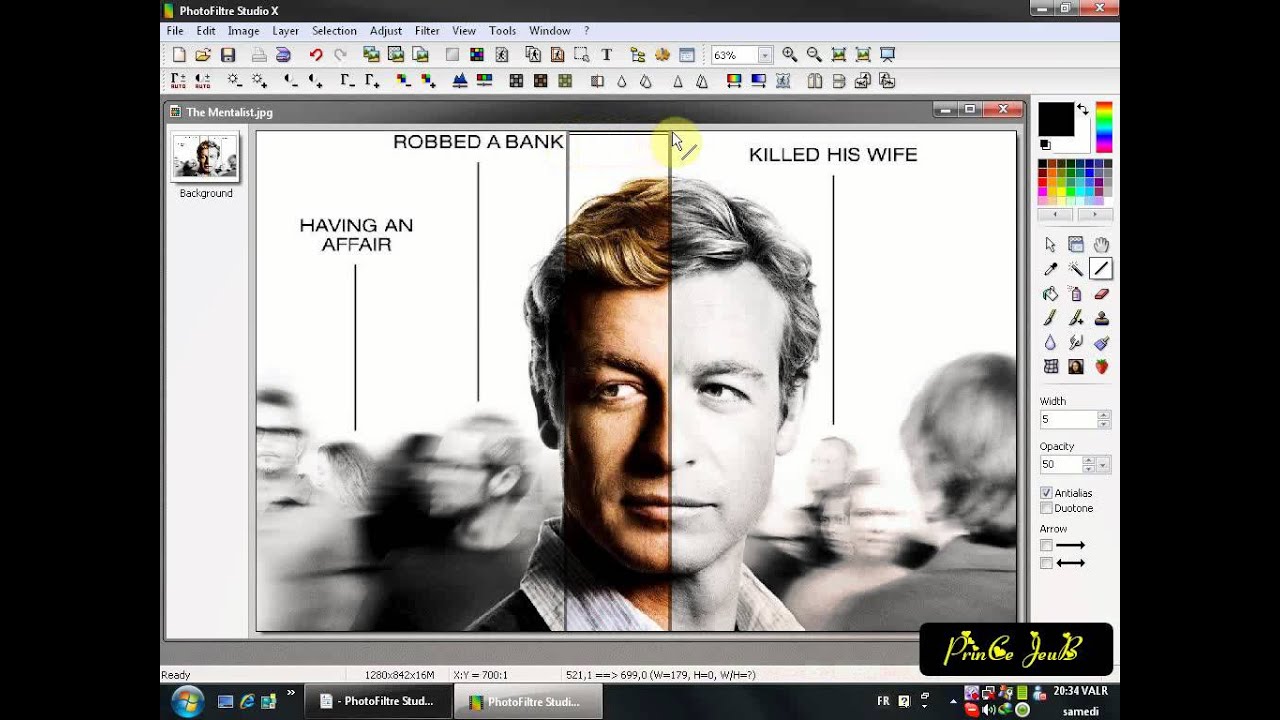Viewport: 1280px width, 720px height.
Task: Click the Brightness plus icon
Action: coord(259,80)
